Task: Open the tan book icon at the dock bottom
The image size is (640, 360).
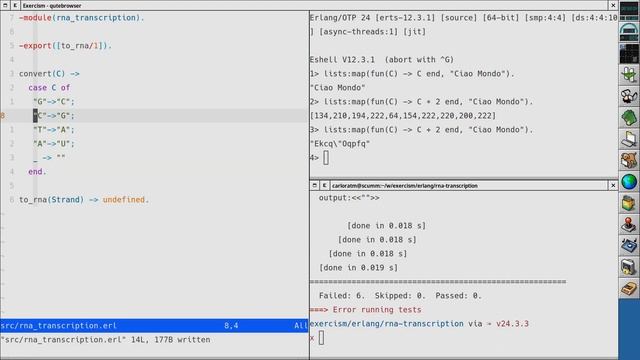Action: click(x=629, y=288)
